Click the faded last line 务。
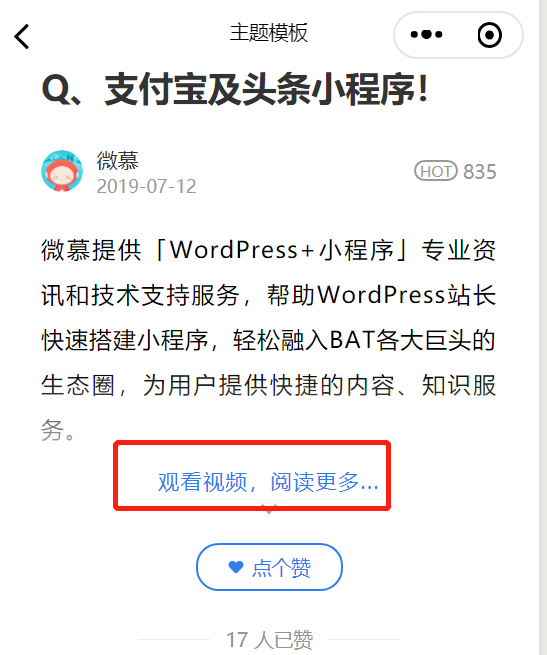 (x=58, y=430)
